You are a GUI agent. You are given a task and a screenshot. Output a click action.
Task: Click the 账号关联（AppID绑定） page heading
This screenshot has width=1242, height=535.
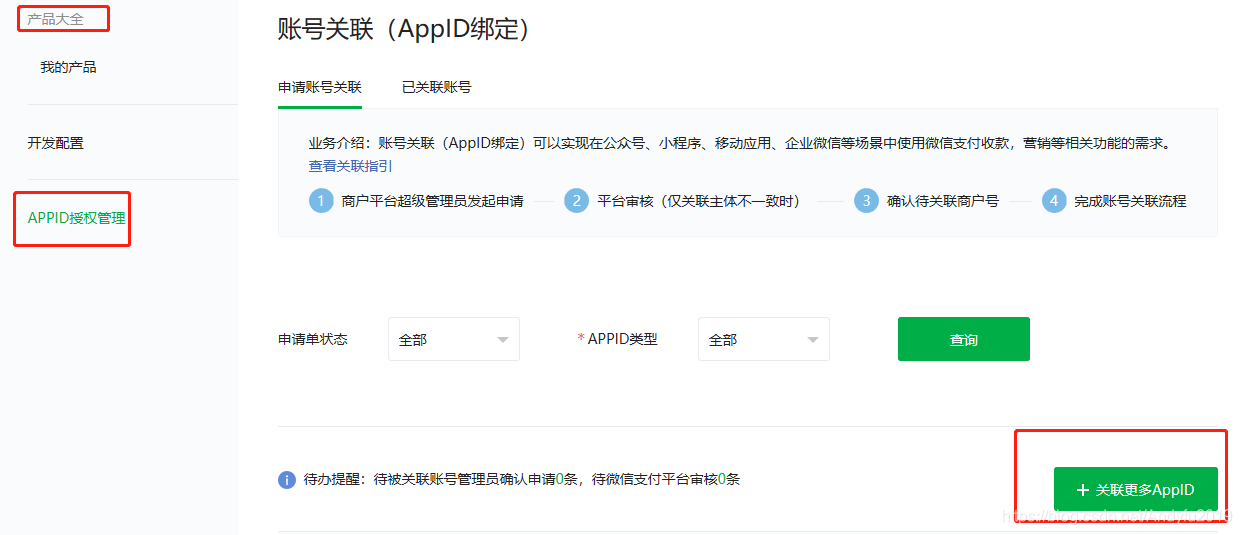tap(403, 29)
